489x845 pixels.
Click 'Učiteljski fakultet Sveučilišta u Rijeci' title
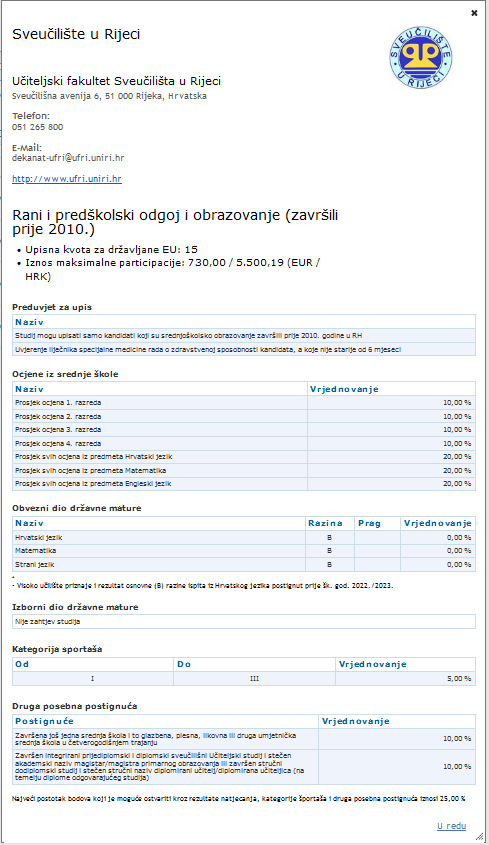pyautogui.click(x=116, y=81)
